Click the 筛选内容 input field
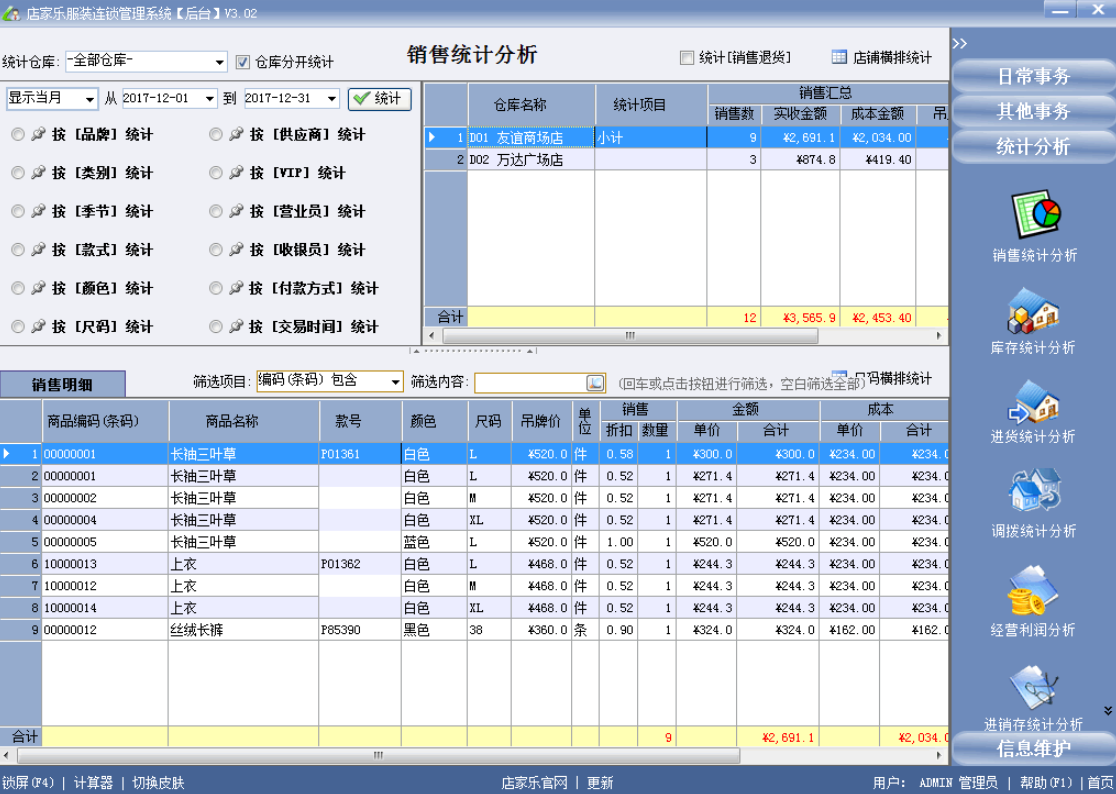This screenshot has height=794, width=1116. coord(528,383)
